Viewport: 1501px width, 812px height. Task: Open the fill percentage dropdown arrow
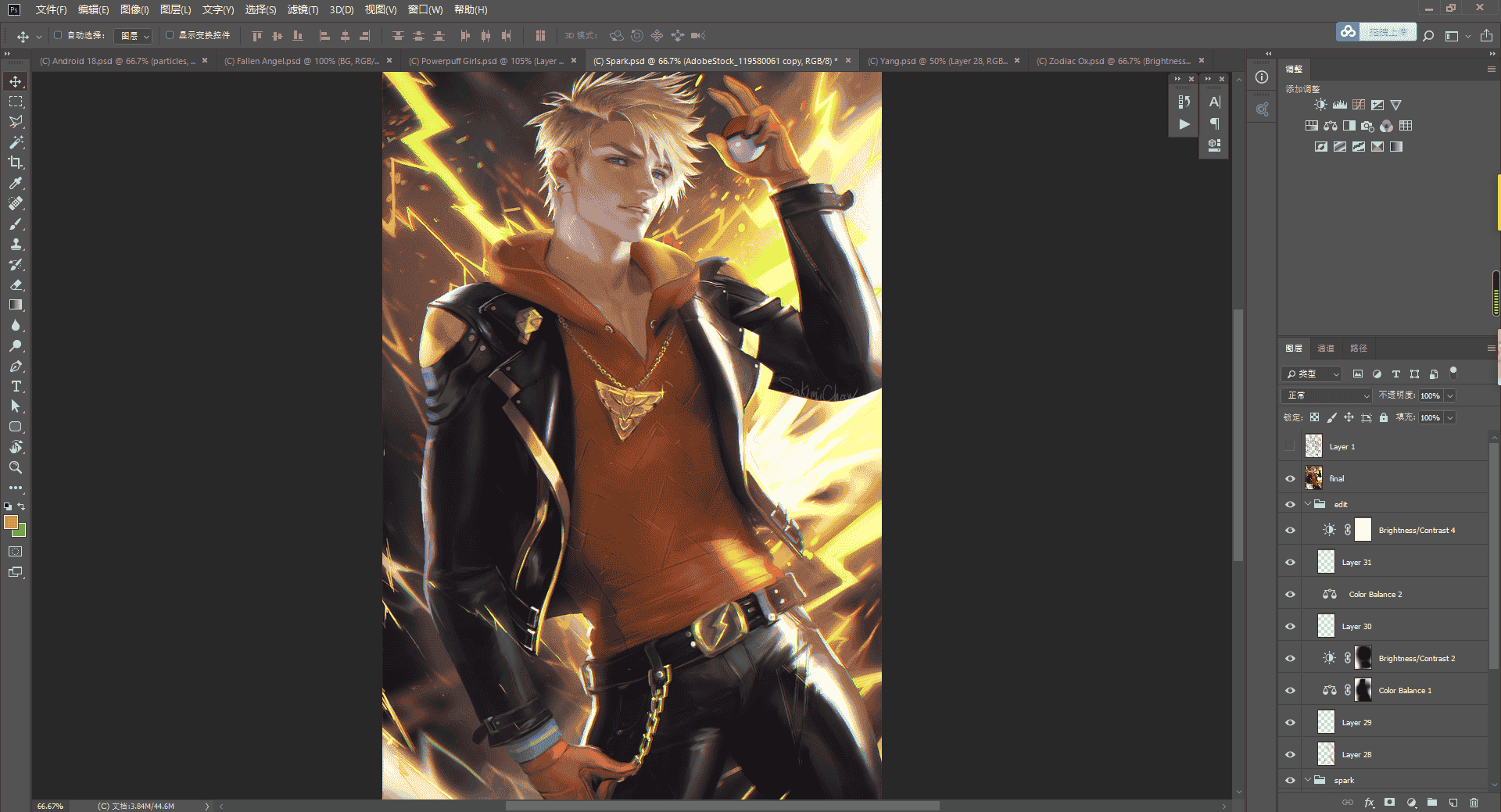(1450, 417)
